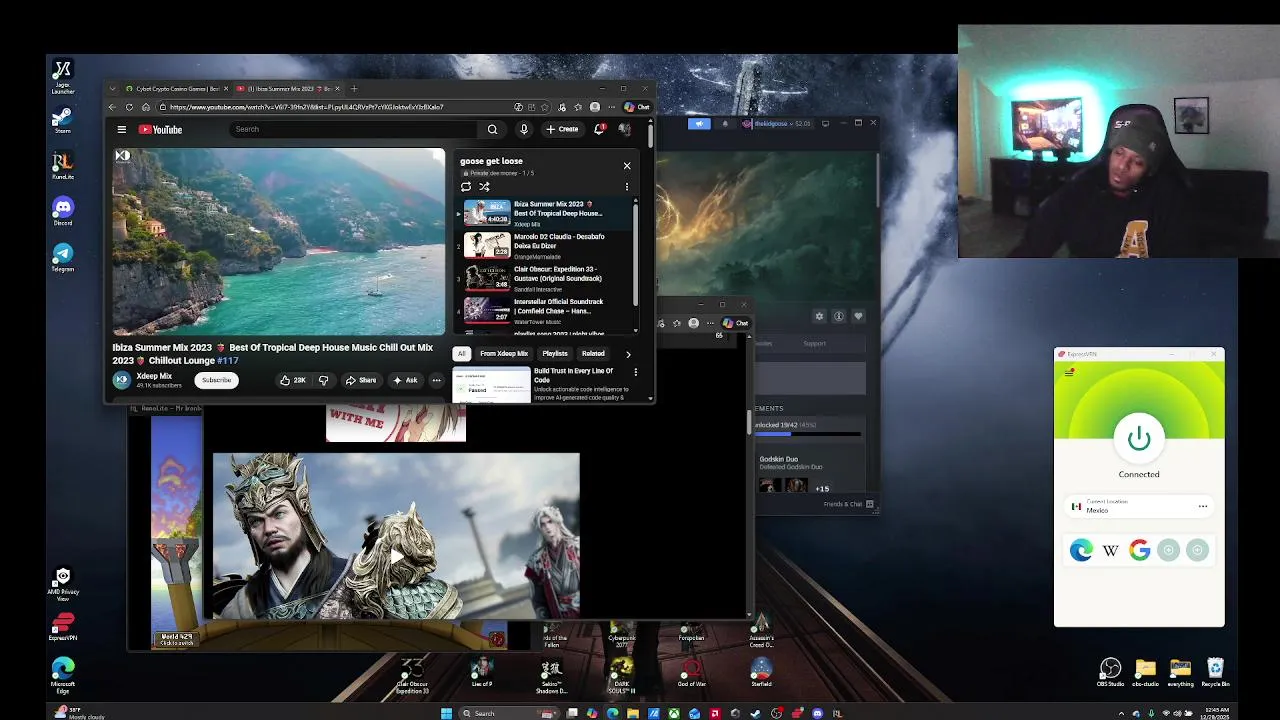
Task: Click Steam achievements progress bar
Action: [x=808, y=434]
